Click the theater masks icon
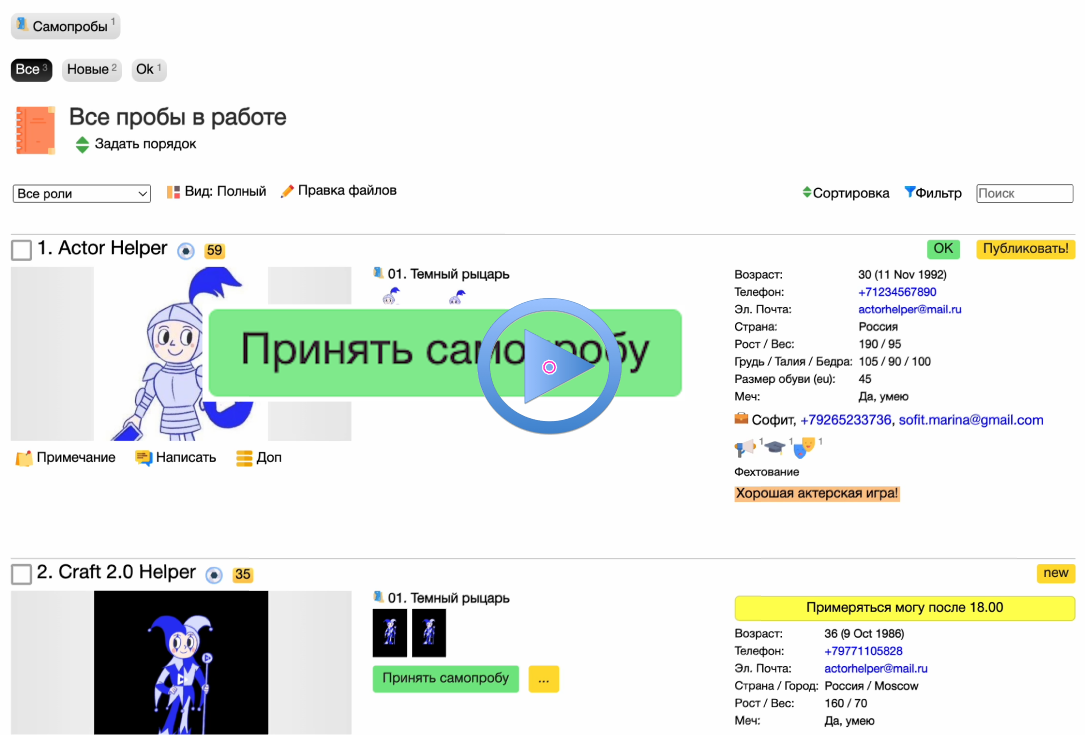The width and height of the screenshot is (1085, 747). (x=804, y=448)
